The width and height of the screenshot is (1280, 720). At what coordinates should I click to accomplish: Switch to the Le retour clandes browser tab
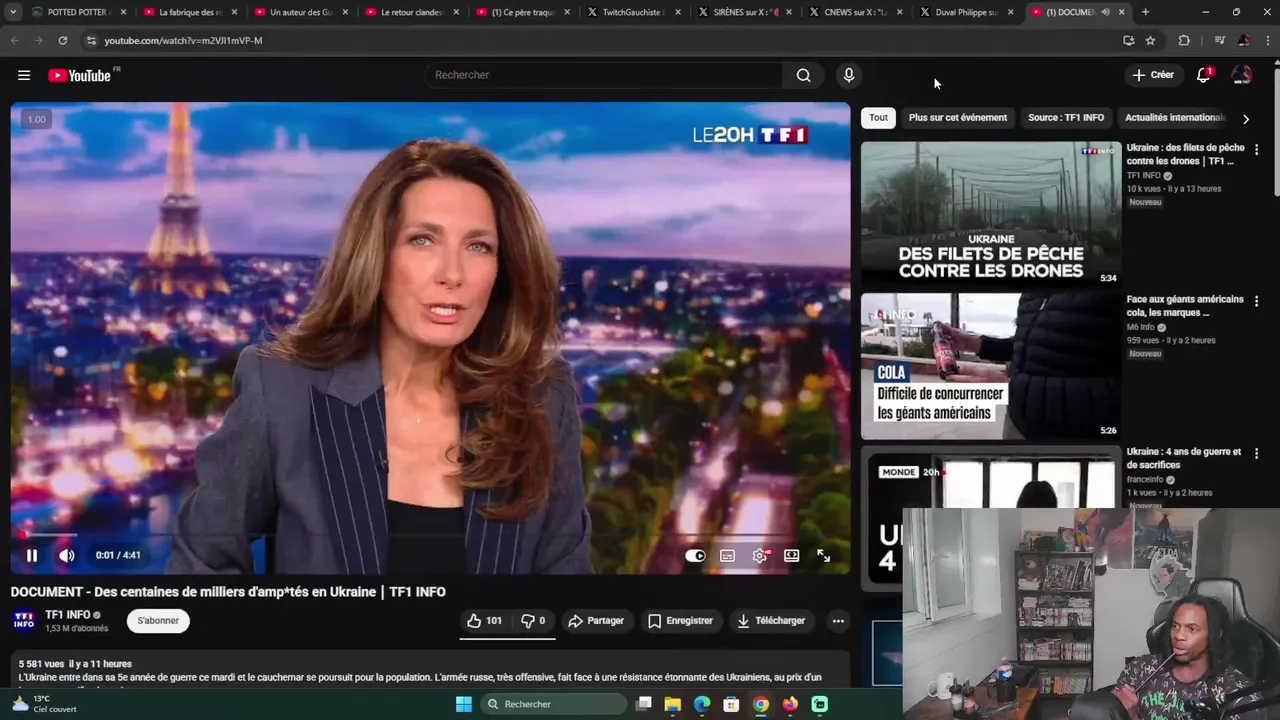point(412,12)
